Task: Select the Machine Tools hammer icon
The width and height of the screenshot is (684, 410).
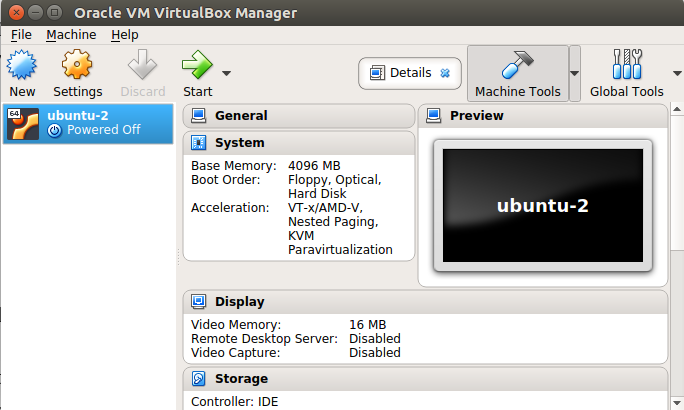Action: 517,65
